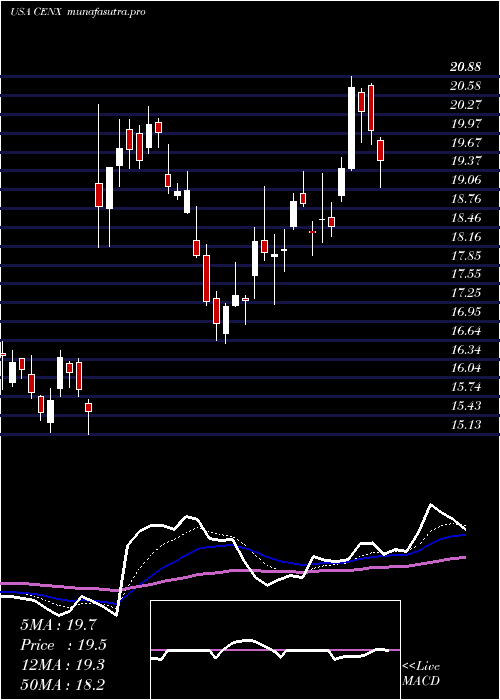500x700 pixels.
Task: Select the 16.04 price level label
Action: coord(466,368)
